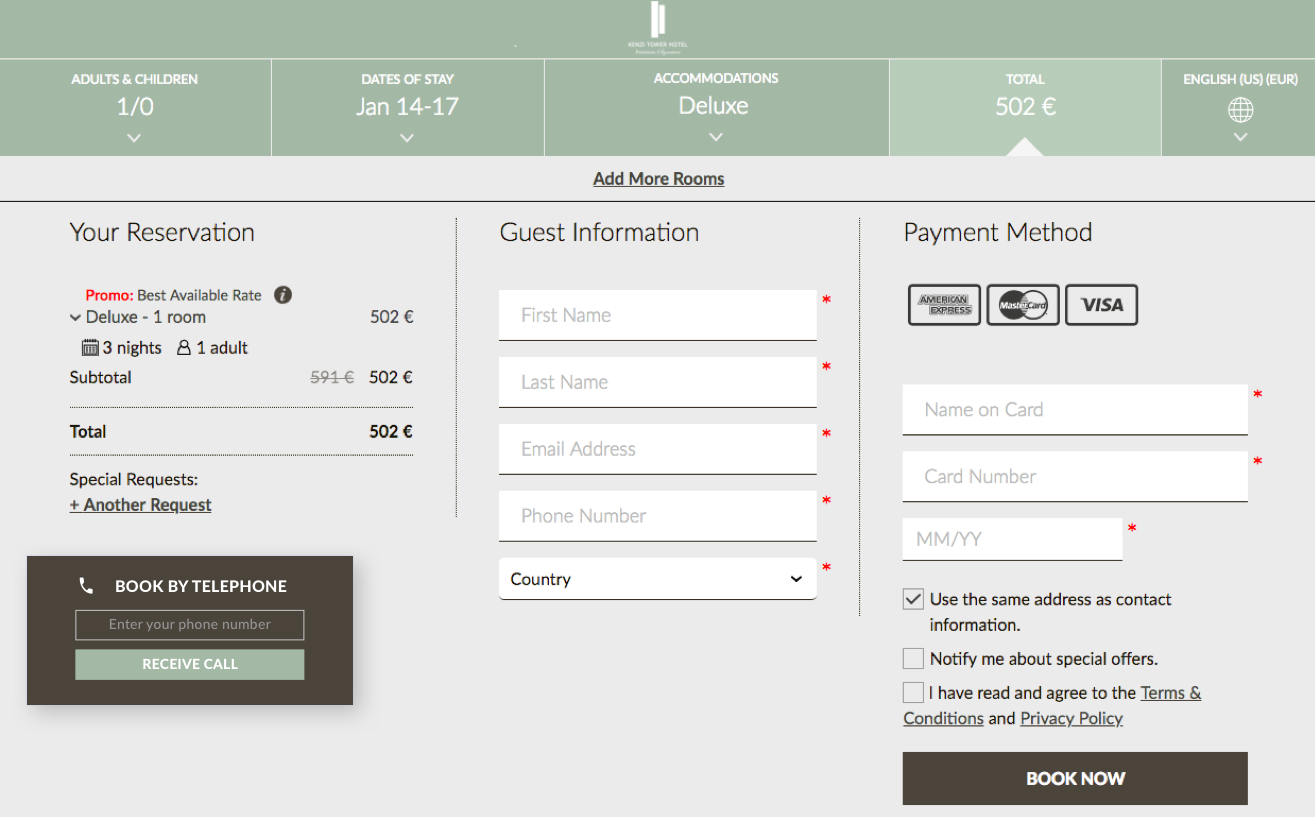Screen dimensions: 1315x817
Task: Click the hotel logo in the header
Action: [x=657, y=27]
